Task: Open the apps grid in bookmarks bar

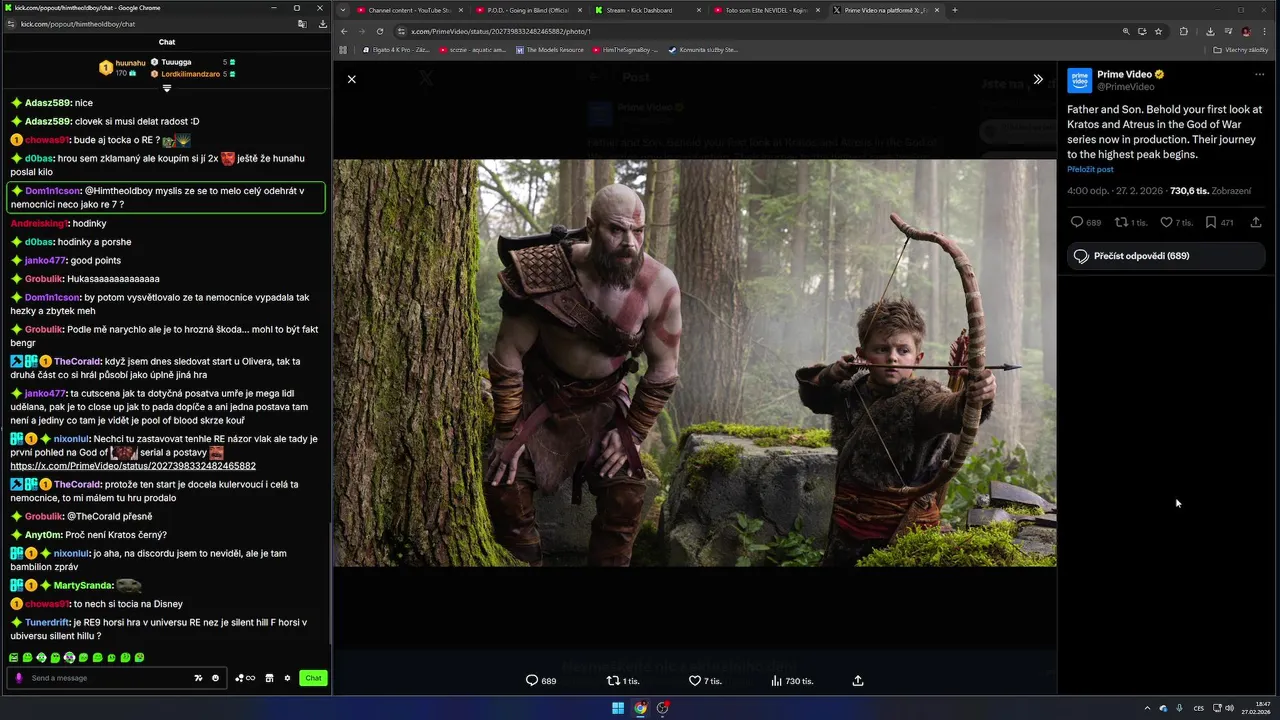Action: click(343, 49)
